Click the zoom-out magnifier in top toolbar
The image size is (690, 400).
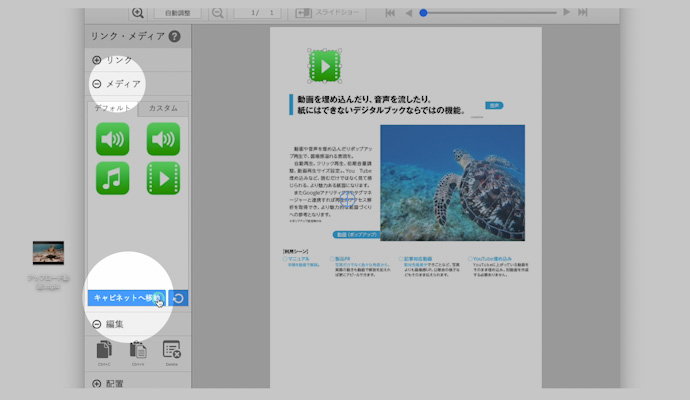click(x=217, y=13)
